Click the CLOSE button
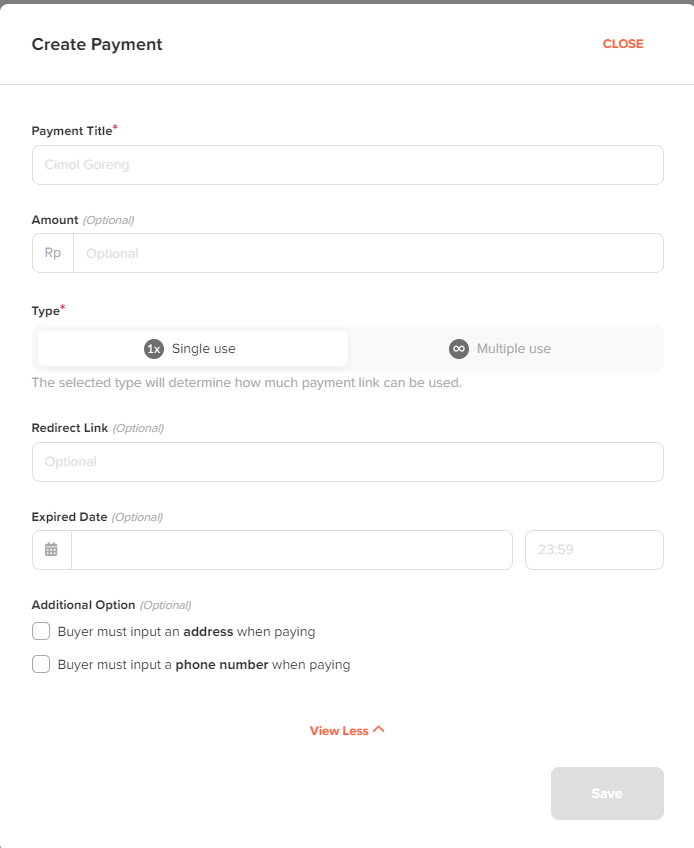Screen dimensions: 694x848 [x=622, y=44]
